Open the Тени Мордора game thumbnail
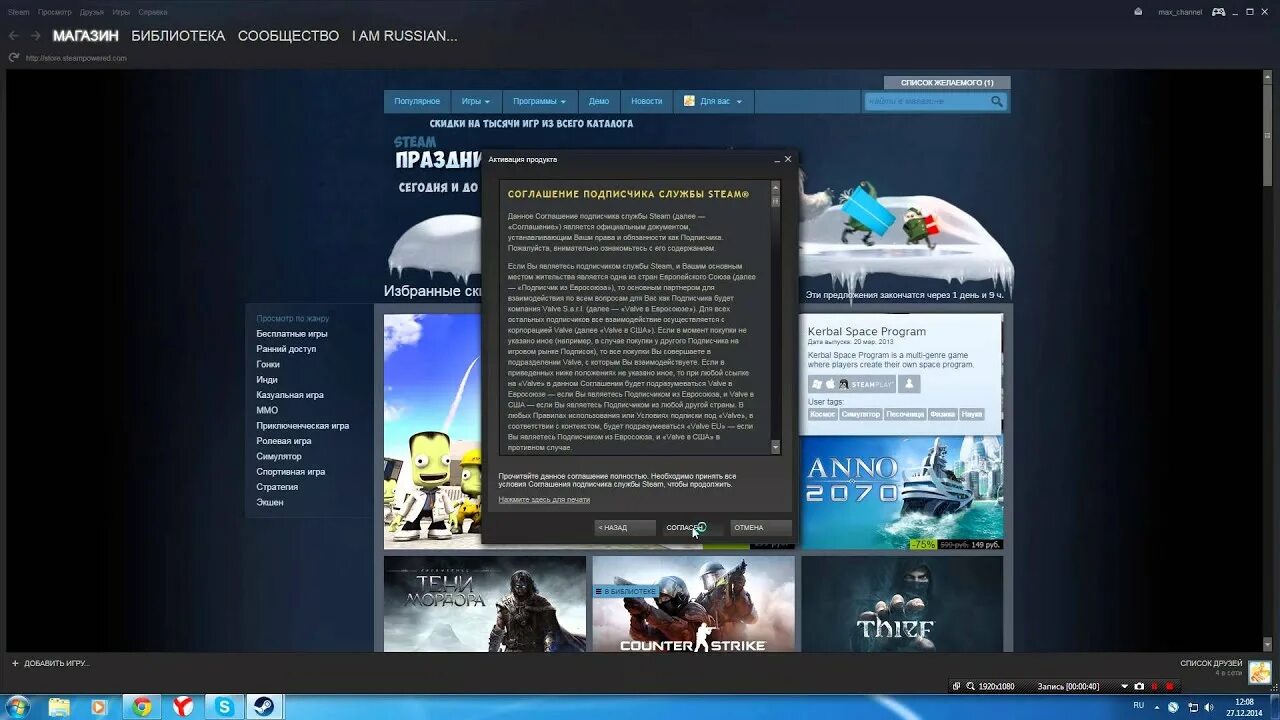 [485, 605]
